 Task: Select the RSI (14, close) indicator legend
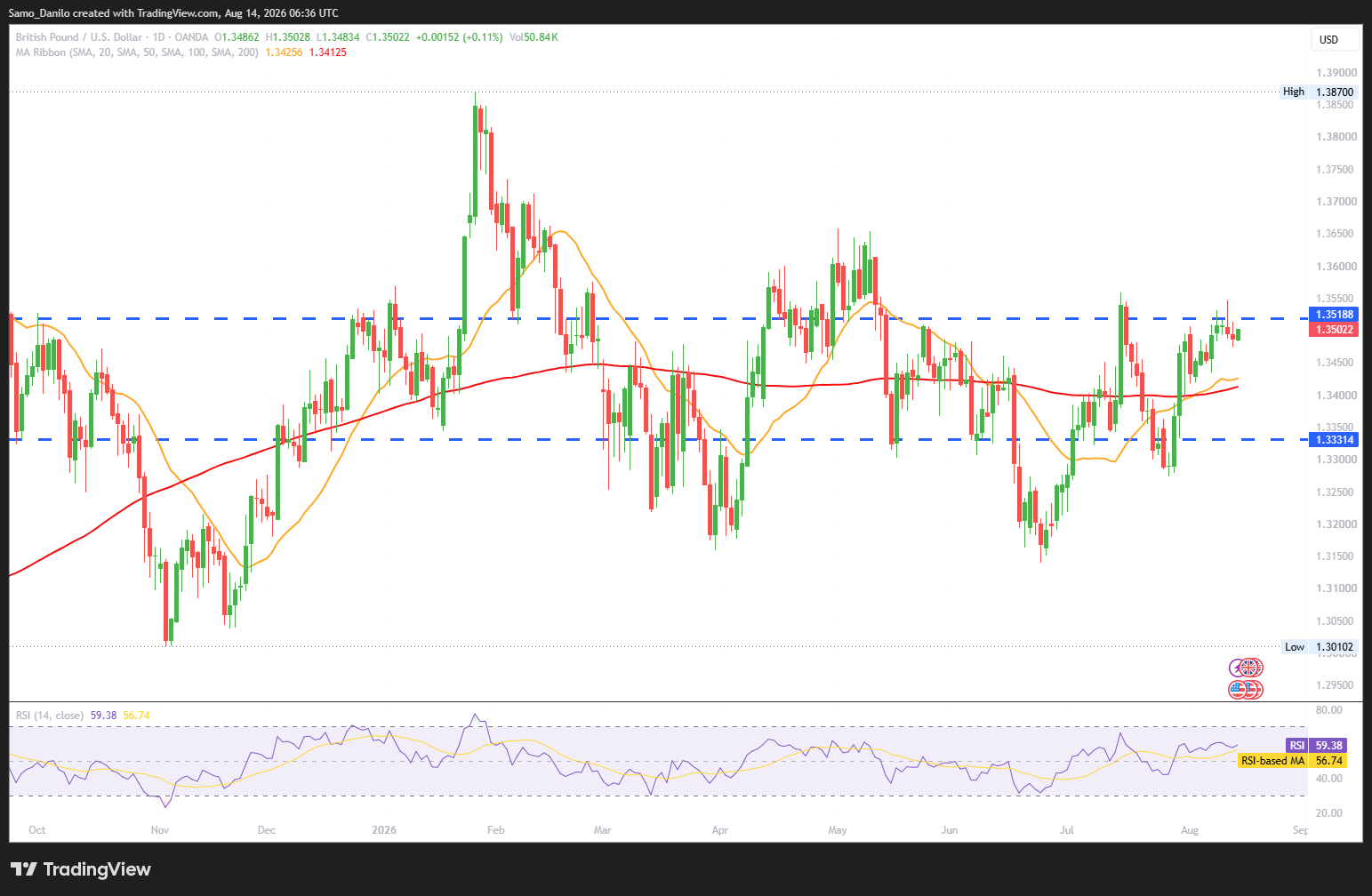point(50,716)
